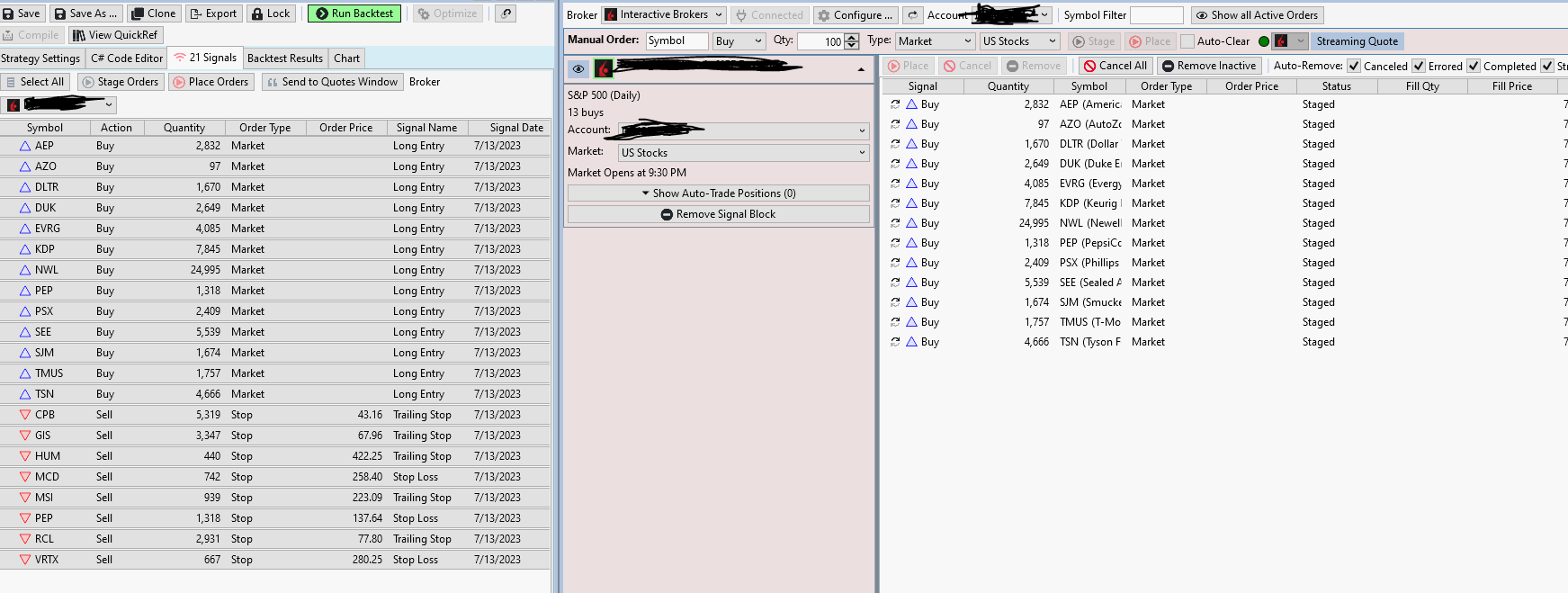Click the broker refresh arrow icon
The image size is (1568, 593).
click(912, 15)
